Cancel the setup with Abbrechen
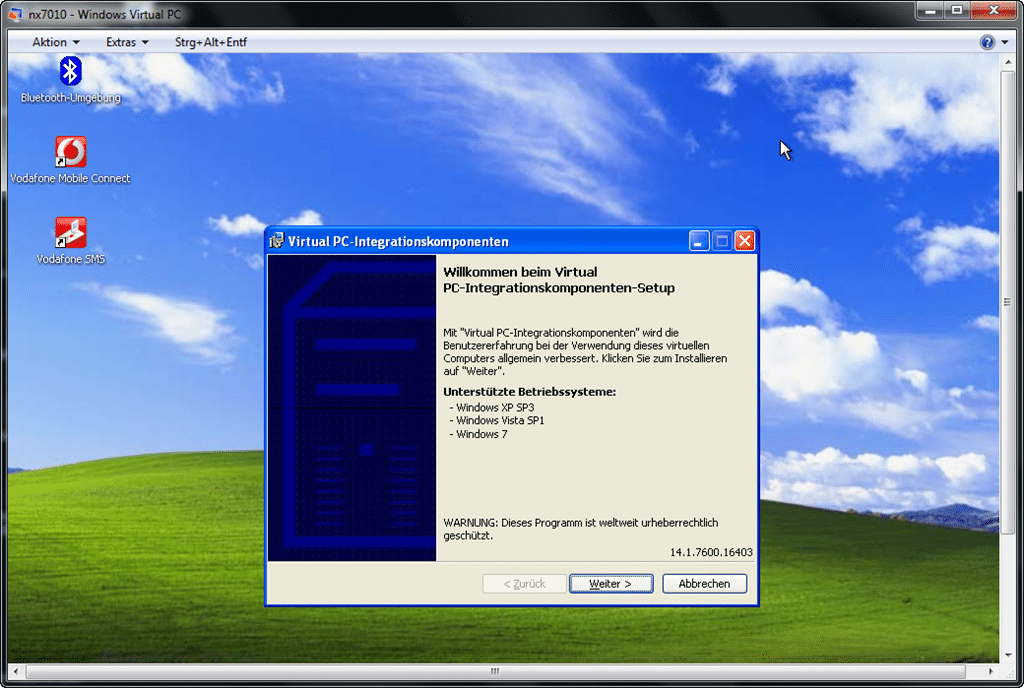 [704, 583]
